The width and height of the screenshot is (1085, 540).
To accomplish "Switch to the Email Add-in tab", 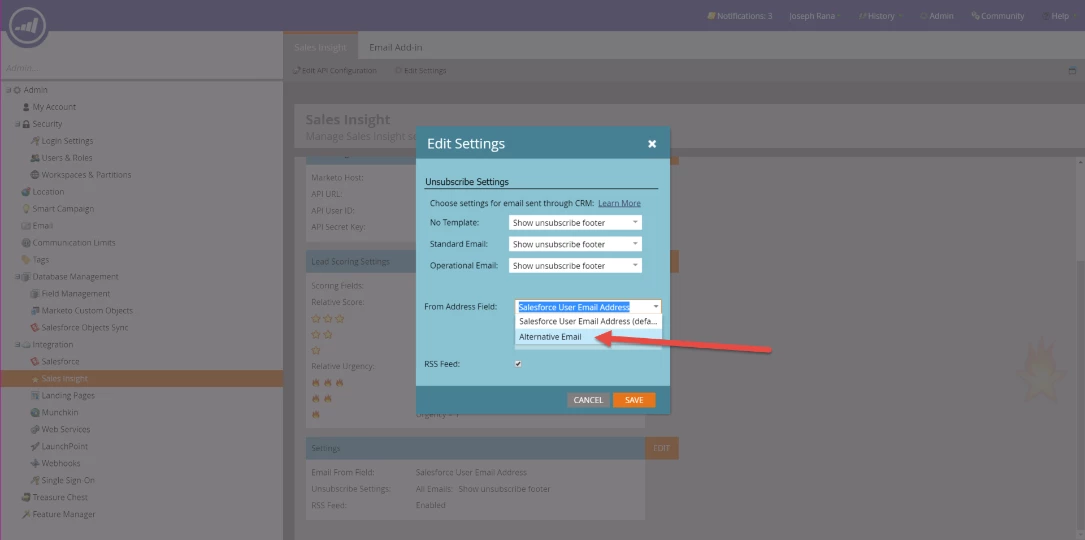I will click(x=395, y=47).
